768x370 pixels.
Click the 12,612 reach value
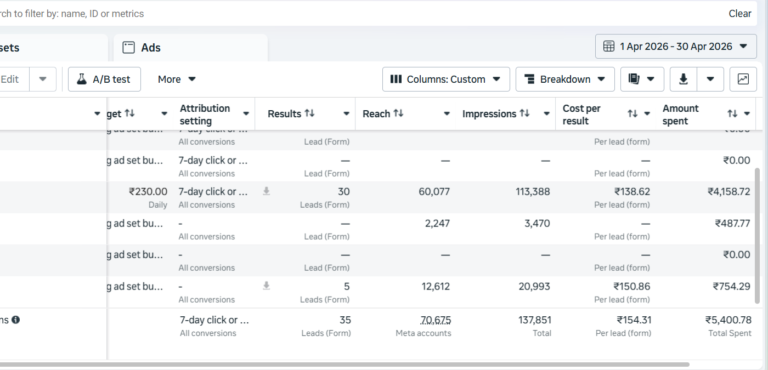point(436,286)
